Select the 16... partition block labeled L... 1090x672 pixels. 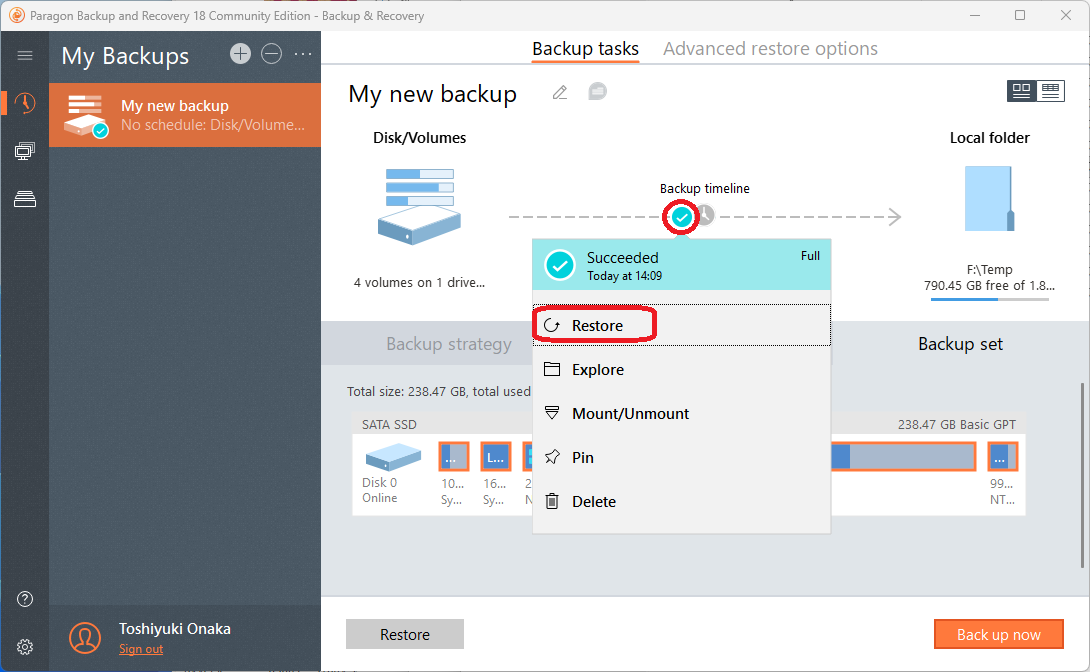point(496,457)
